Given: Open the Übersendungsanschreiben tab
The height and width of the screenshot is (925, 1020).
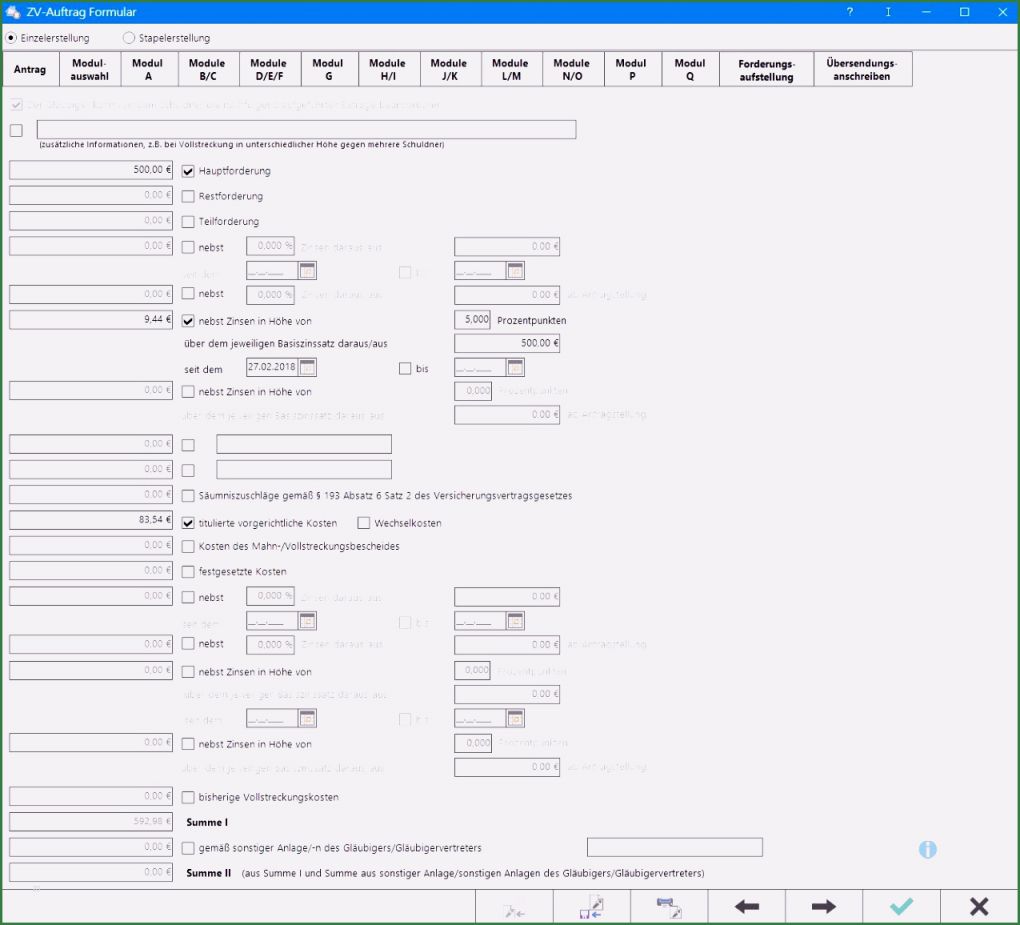Looking at the screenshot, I should [862, 70].
